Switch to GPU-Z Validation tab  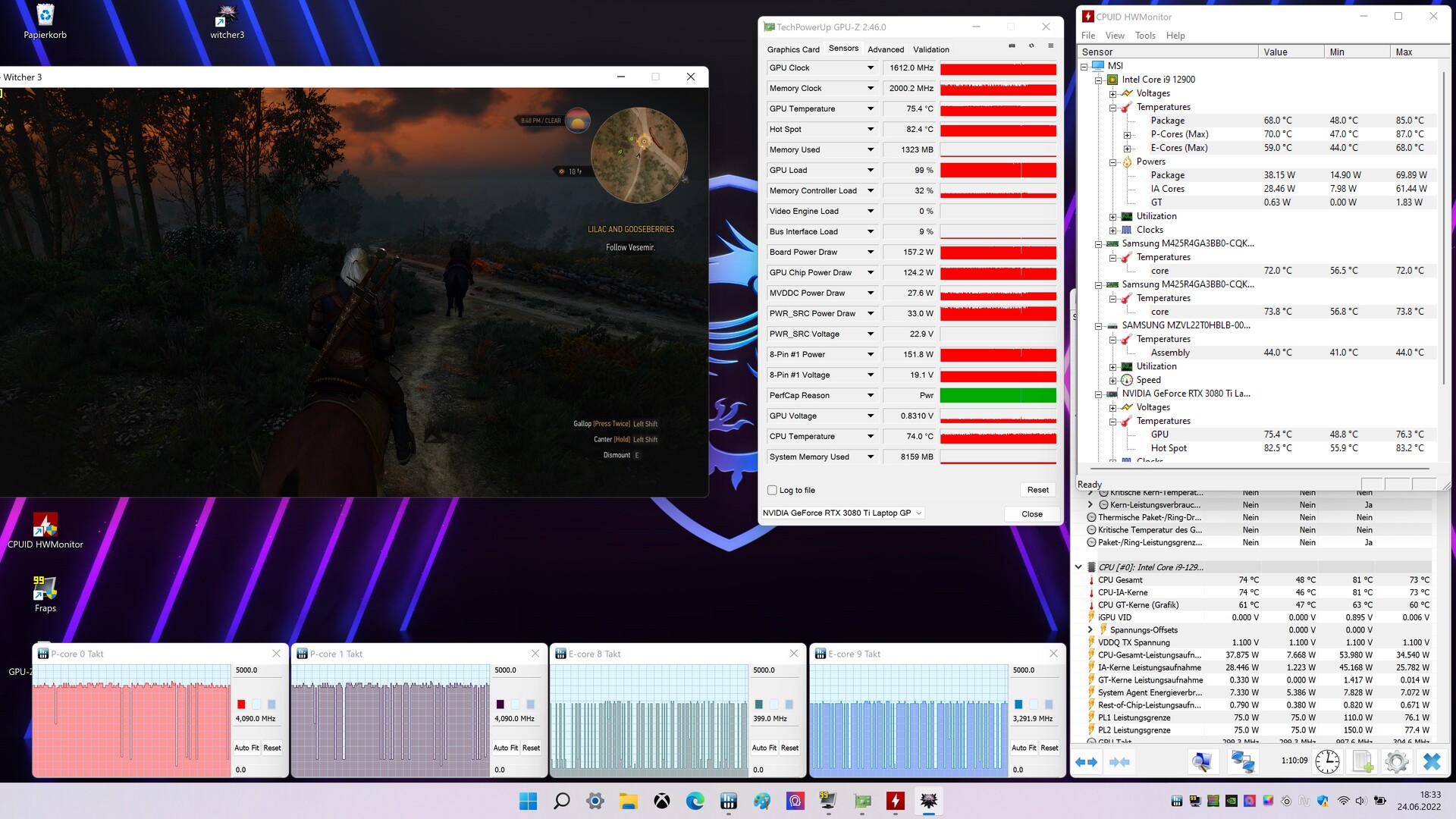coord(930,49)
